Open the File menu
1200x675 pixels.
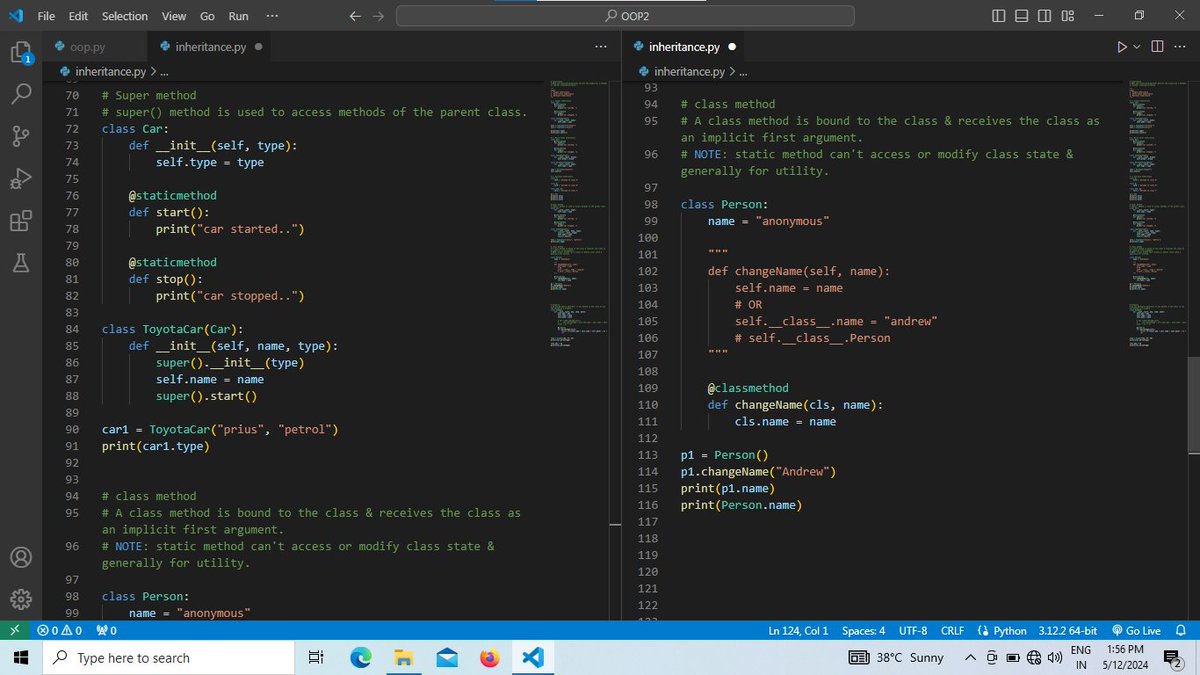[x=46, y=16]
